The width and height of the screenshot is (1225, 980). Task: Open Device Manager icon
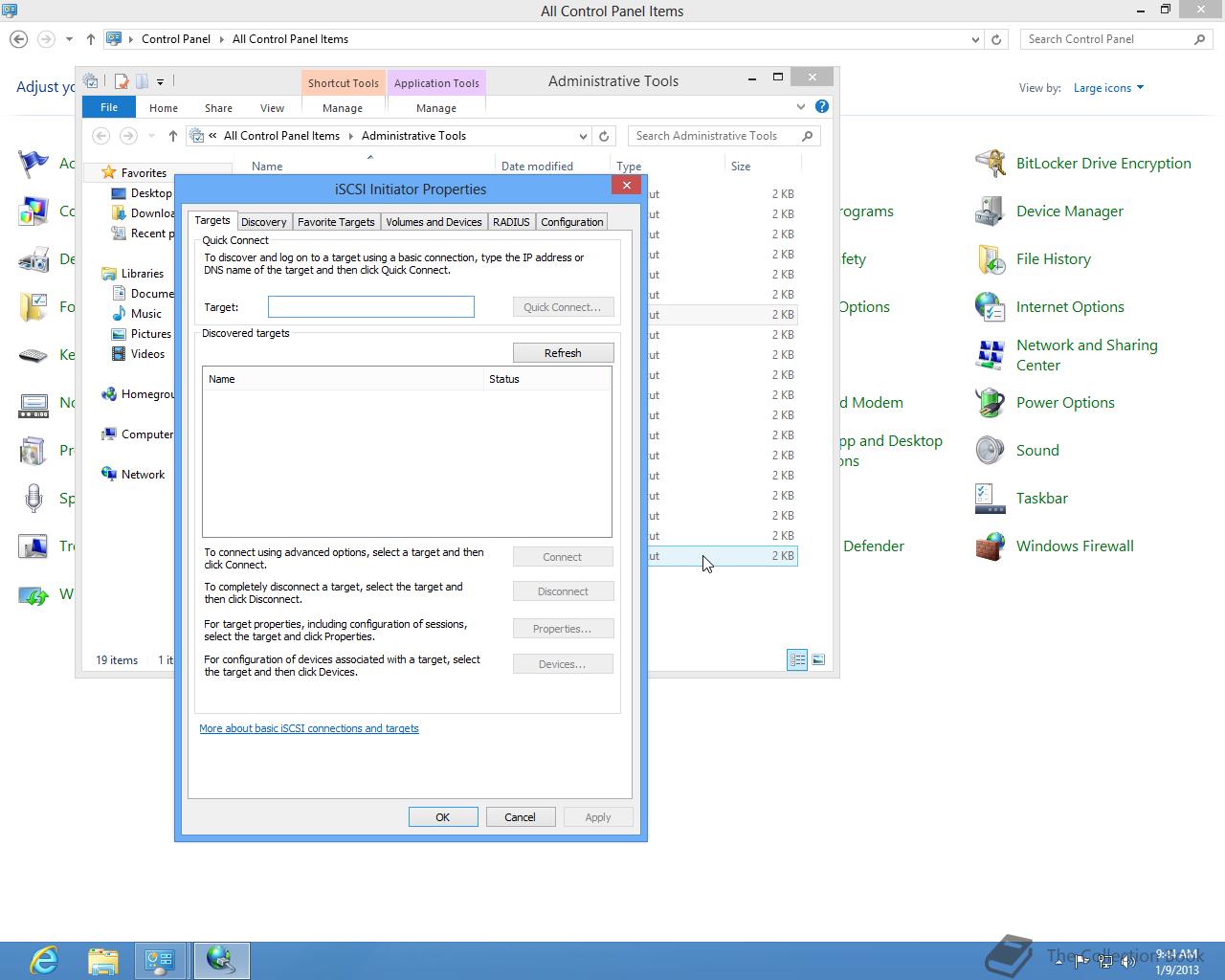pyautogui.click(x=990, y=212)
